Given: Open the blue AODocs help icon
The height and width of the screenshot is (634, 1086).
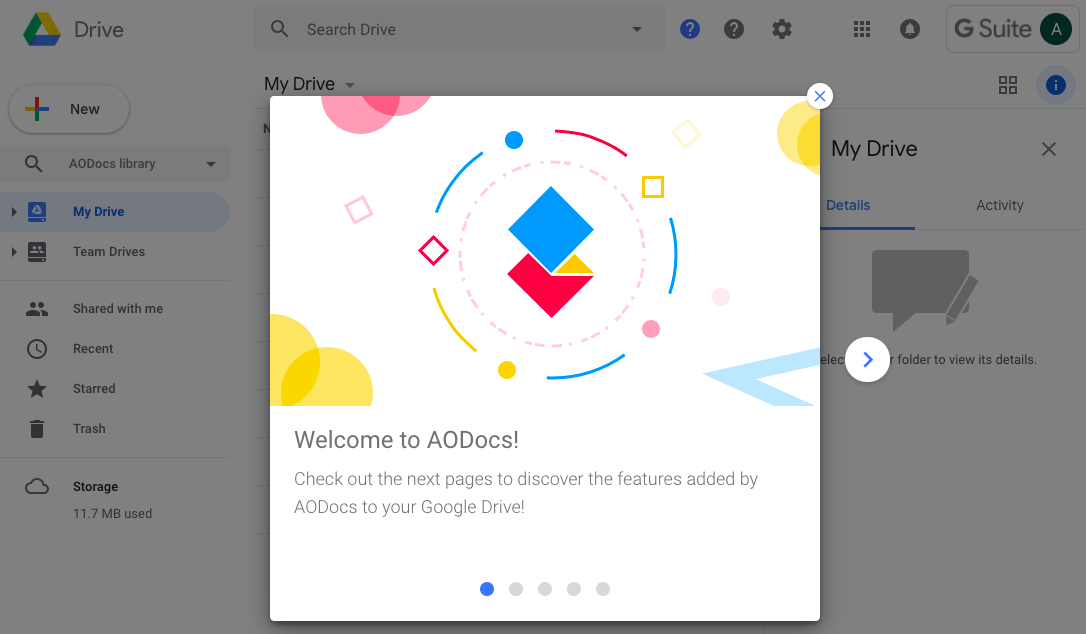Looking at the screenshot, I should 690,29.
